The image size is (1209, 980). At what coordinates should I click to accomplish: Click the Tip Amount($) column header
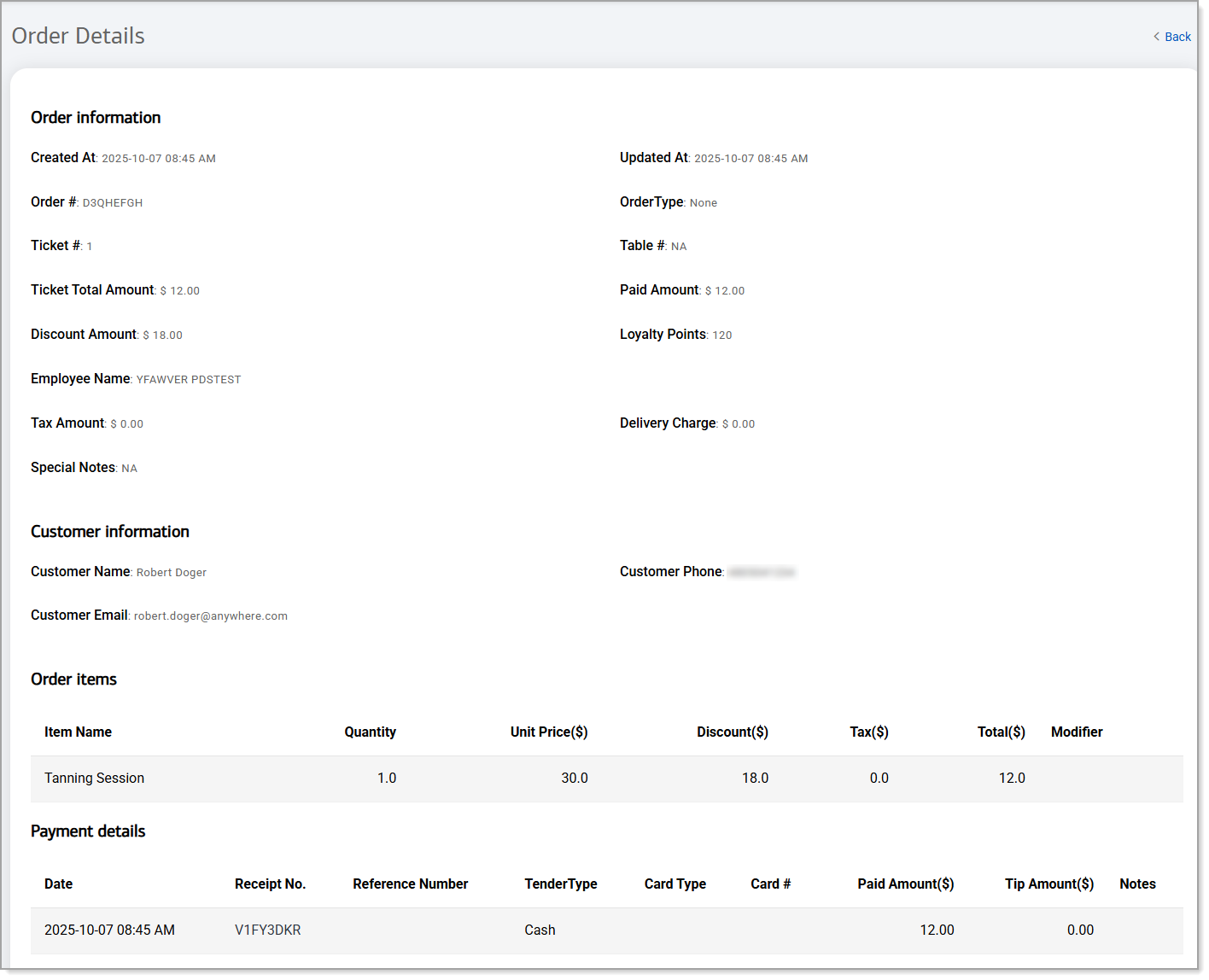click(x=1048, y=884)
